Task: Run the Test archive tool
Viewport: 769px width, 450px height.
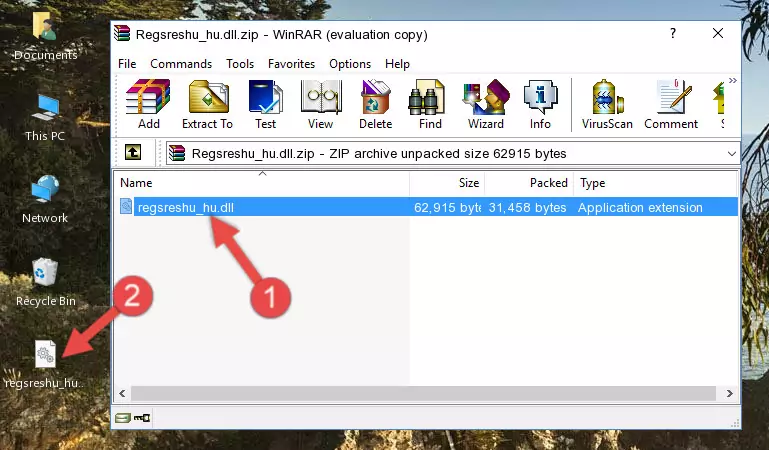Action: click(x=265, y=104)
